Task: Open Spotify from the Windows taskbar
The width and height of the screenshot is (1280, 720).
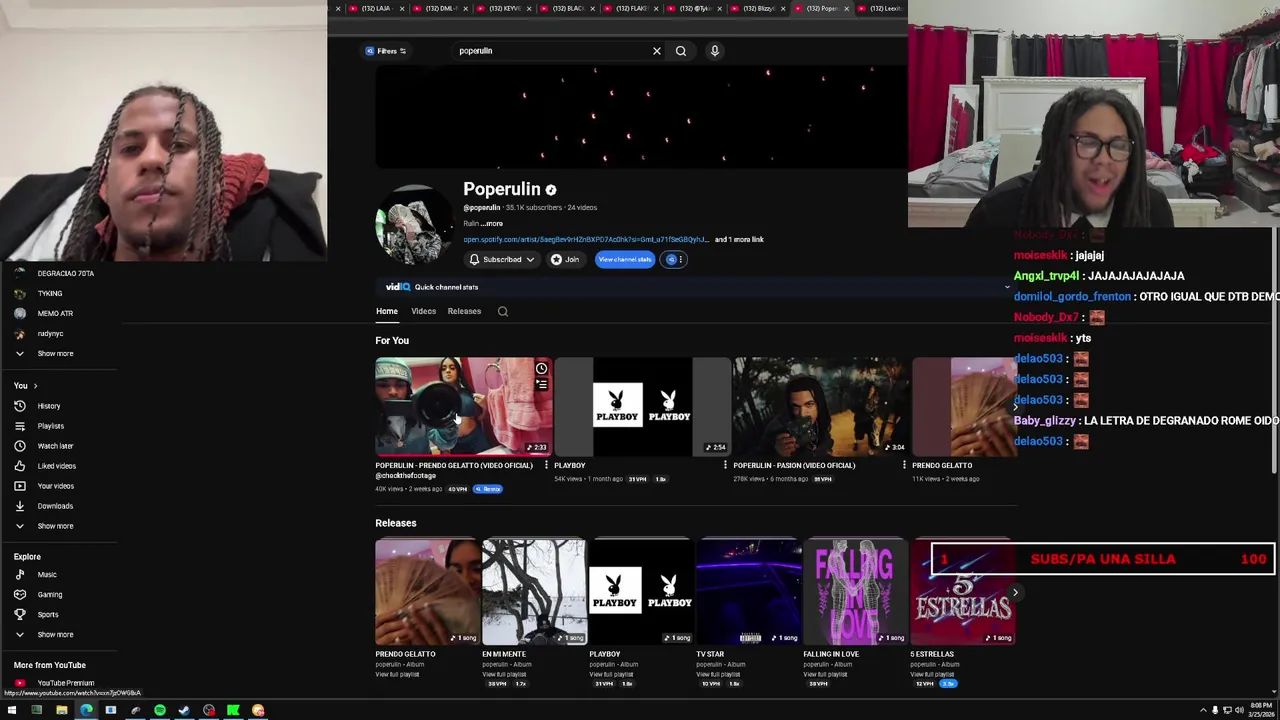Action: (160, 711)
